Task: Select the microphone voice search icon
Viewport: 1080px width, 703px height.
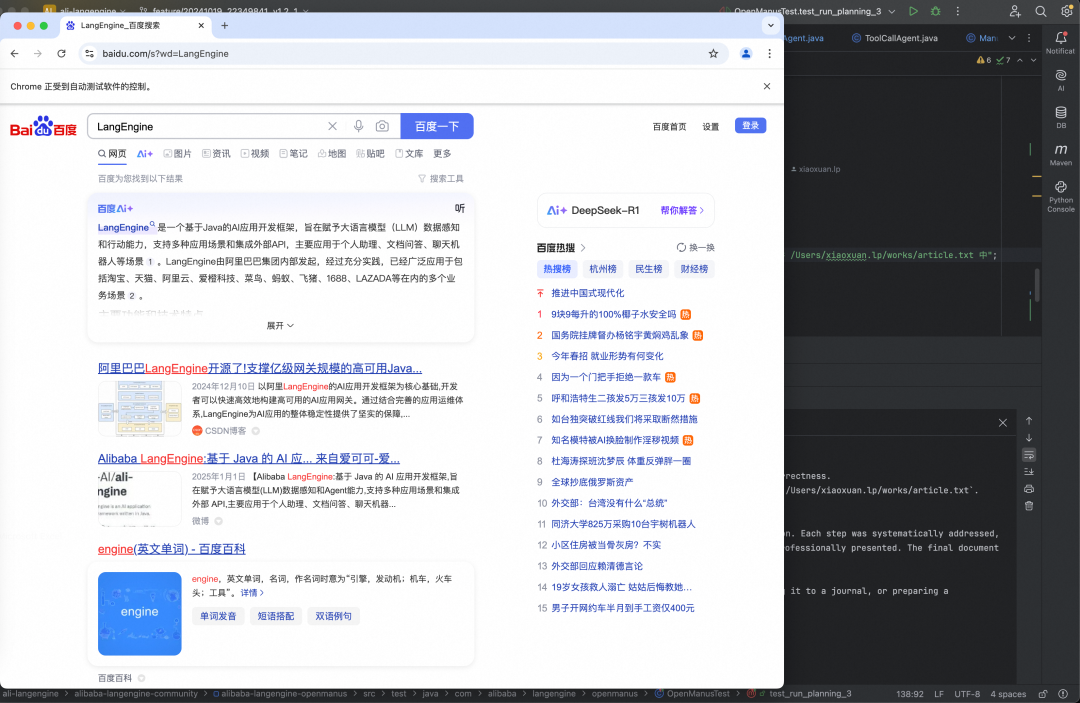Action: tap(360, 126)
